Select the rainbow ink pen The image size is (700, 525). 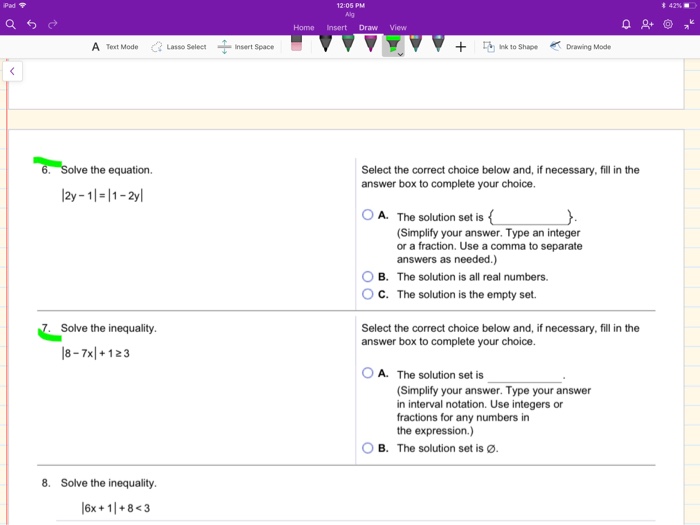[416, 44]
